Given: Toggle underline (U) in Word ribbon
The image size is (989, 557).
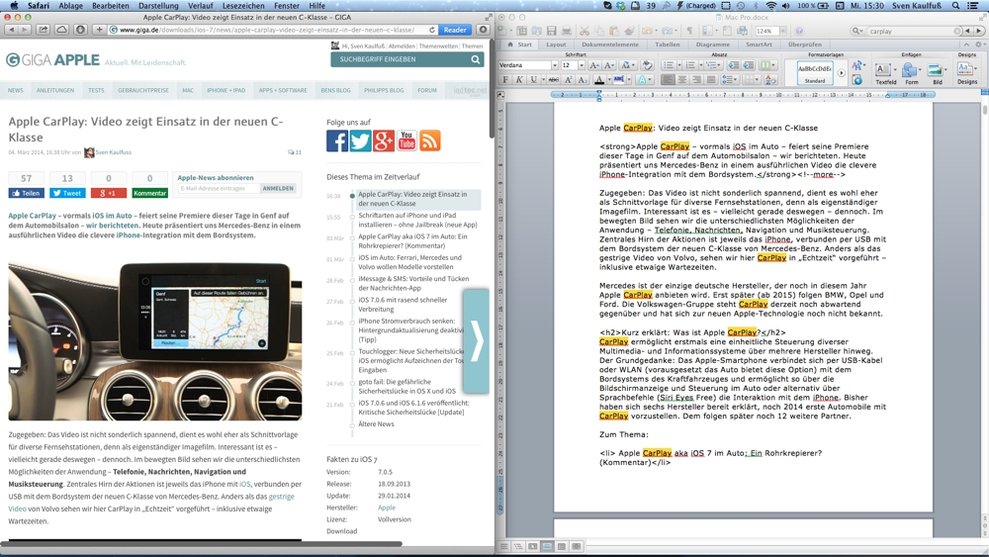Looking at the screenshot, I should 534,79.
